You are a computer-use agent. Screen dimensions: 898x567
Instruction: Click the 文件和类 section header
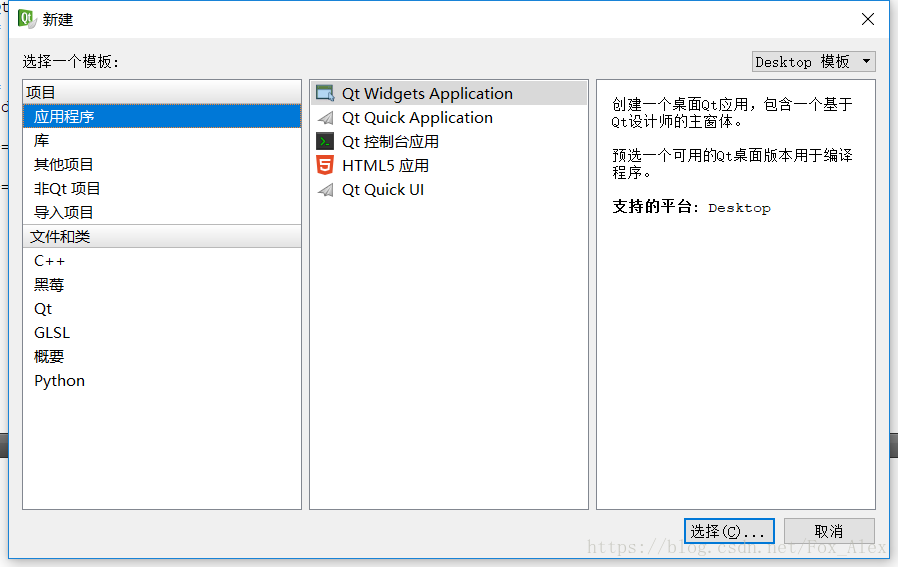(x=162, y=237)
